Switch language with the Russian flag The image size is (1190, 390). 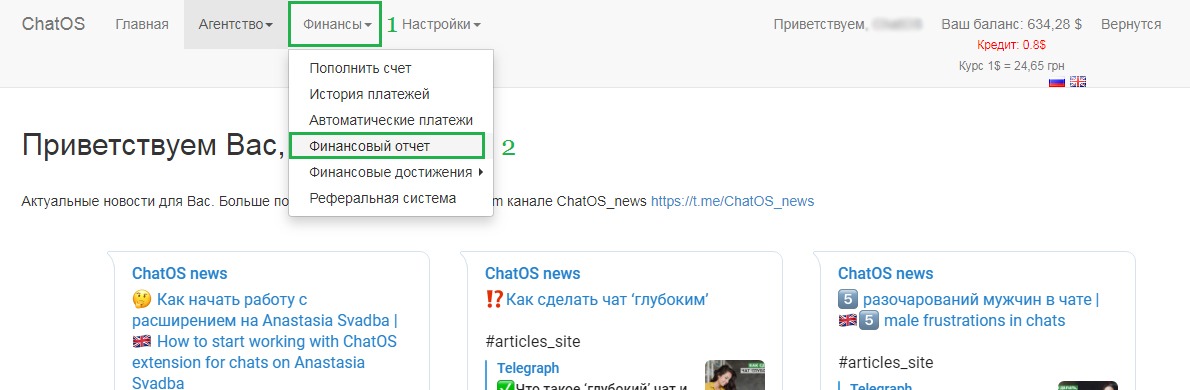1056,81
